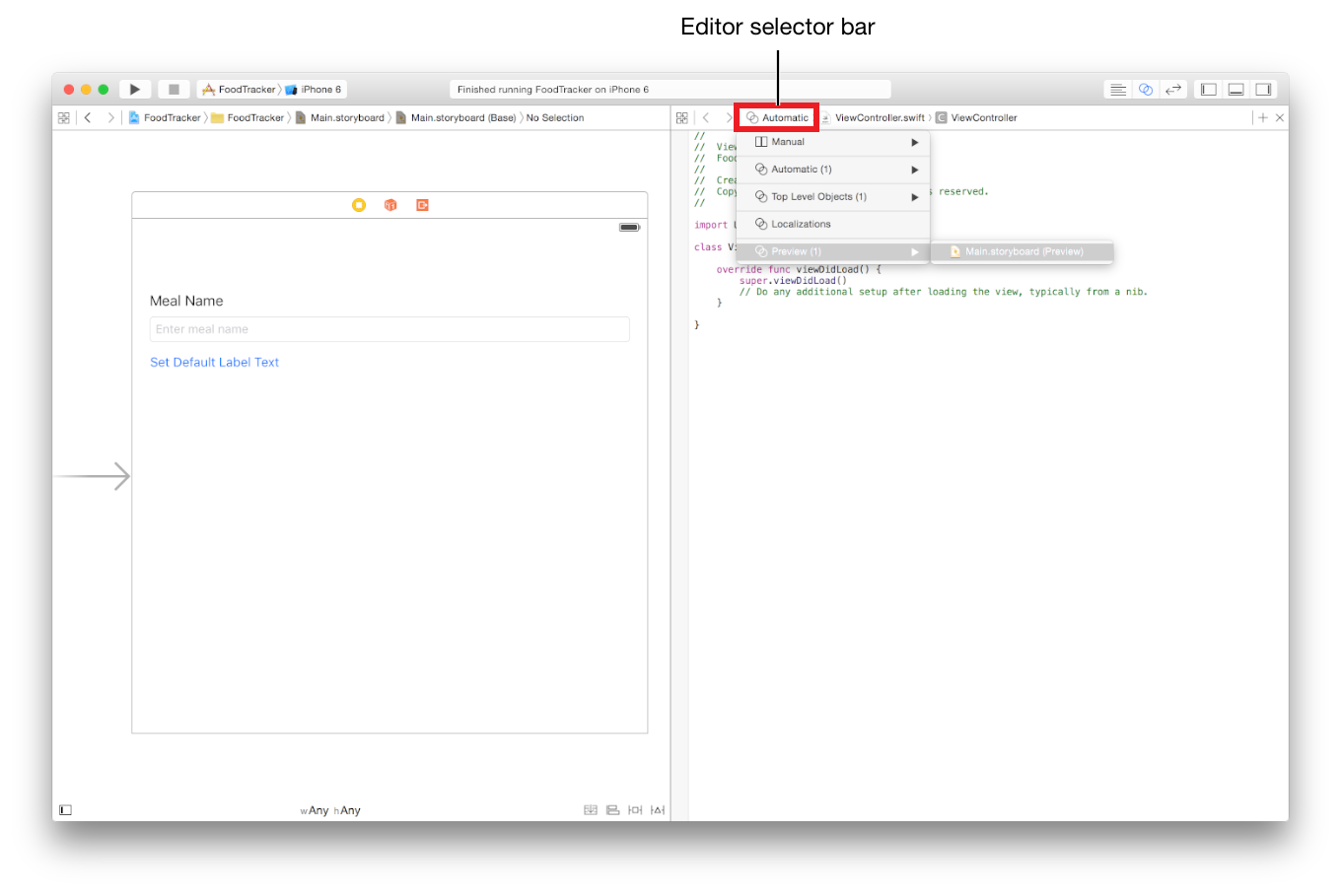Toggle the Debug area
Viewport: 1341px width, 896px height.
1235,90
